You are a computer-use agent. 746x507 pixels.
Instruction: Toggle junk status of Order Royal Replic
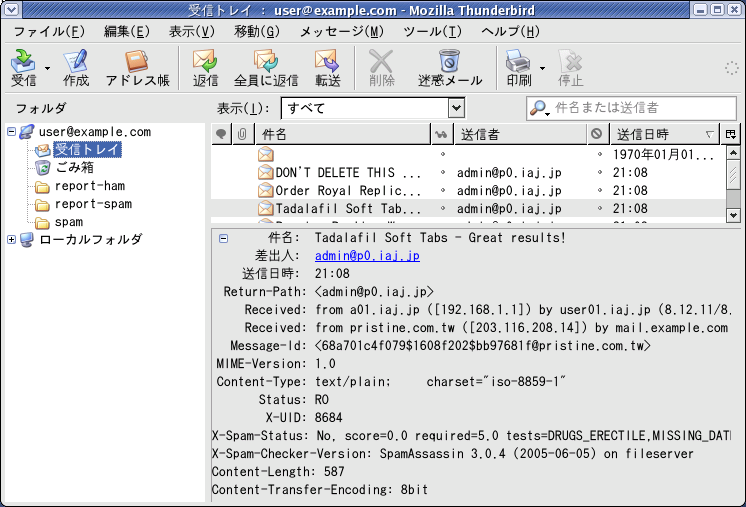pos(599,190)
